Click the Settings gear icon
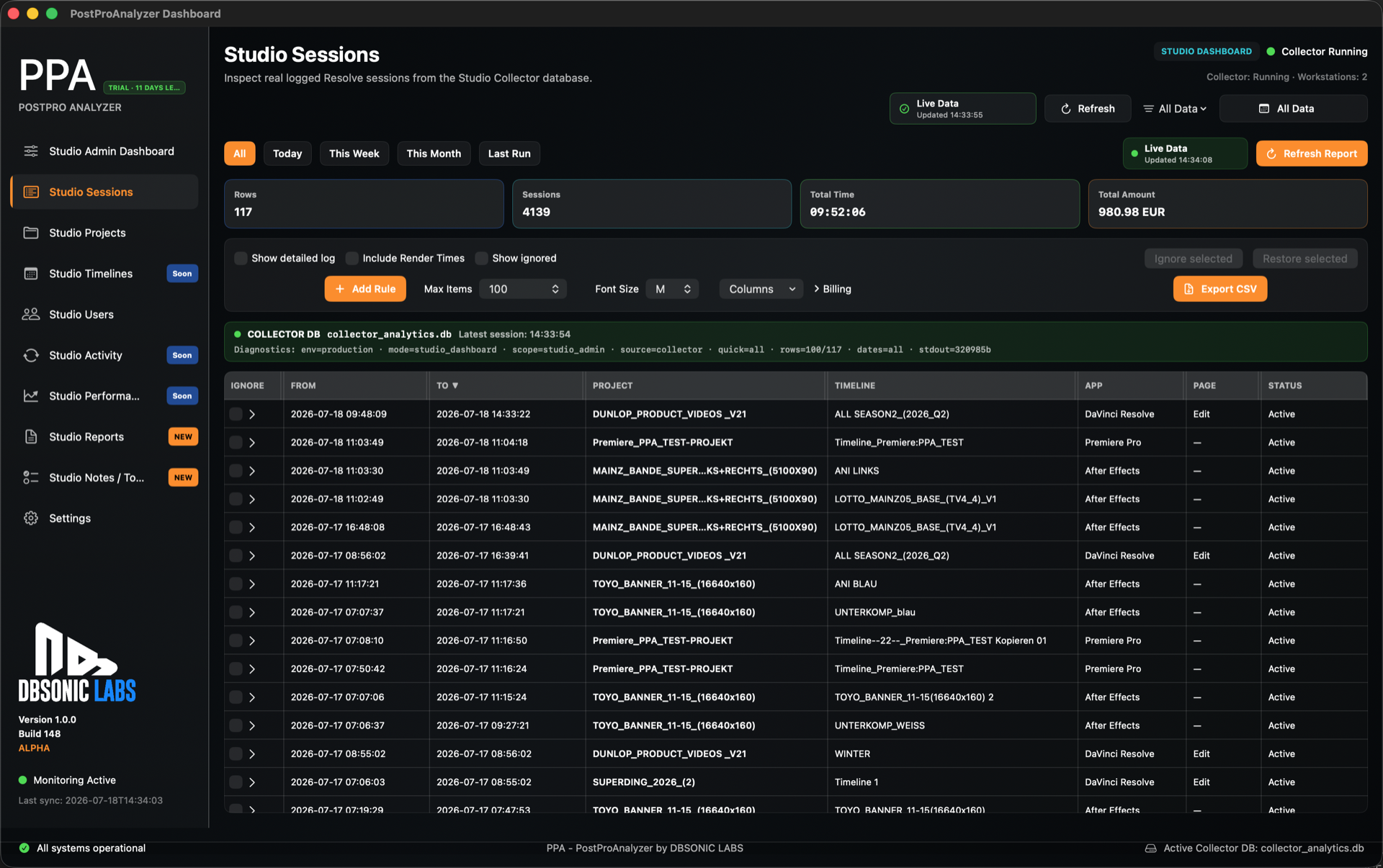Image resolution: width=1383 pixels, height=868 pixels. [30, 519]
